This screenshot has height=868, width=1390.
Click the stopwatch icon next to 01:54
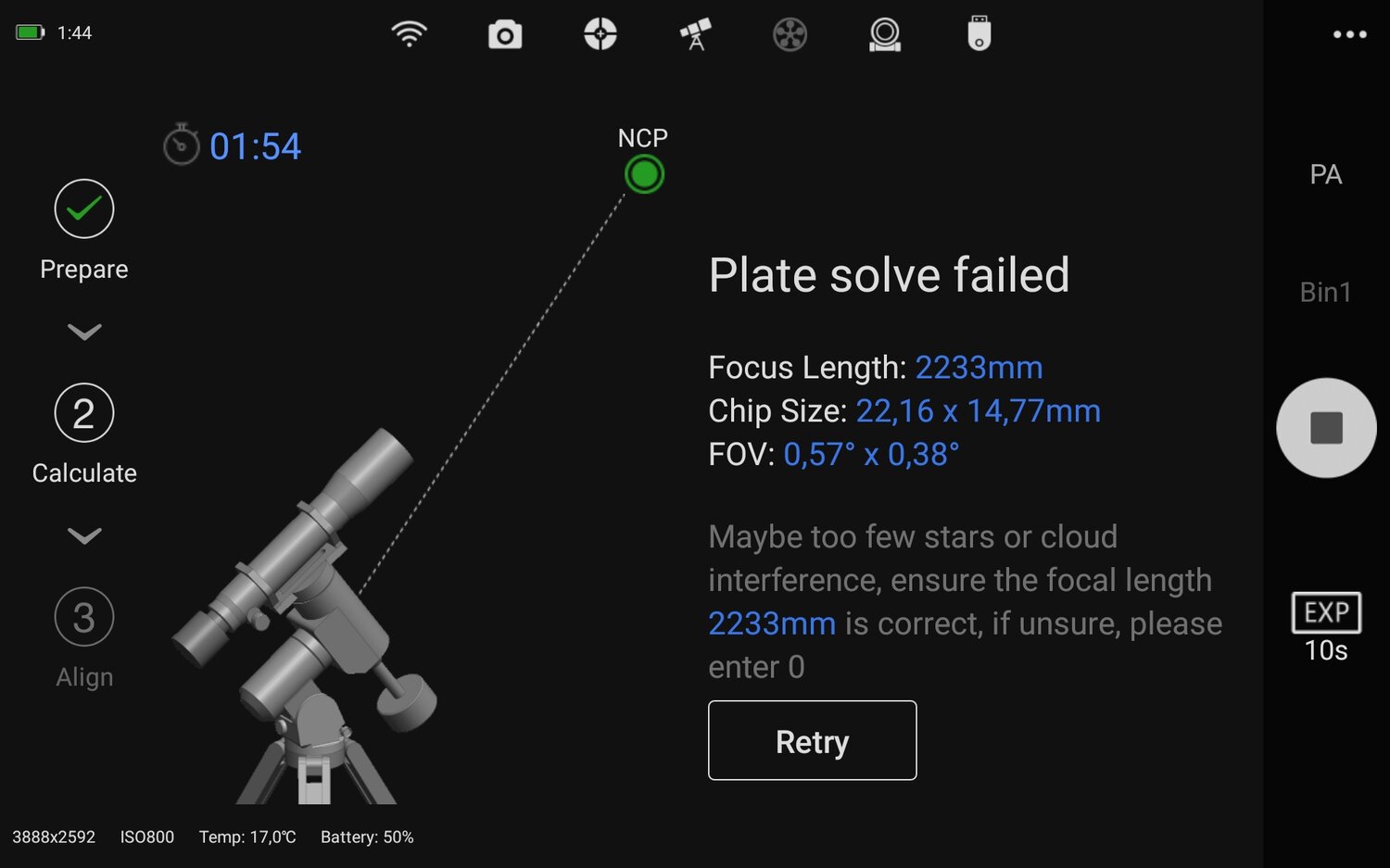[x=182, y=145]
